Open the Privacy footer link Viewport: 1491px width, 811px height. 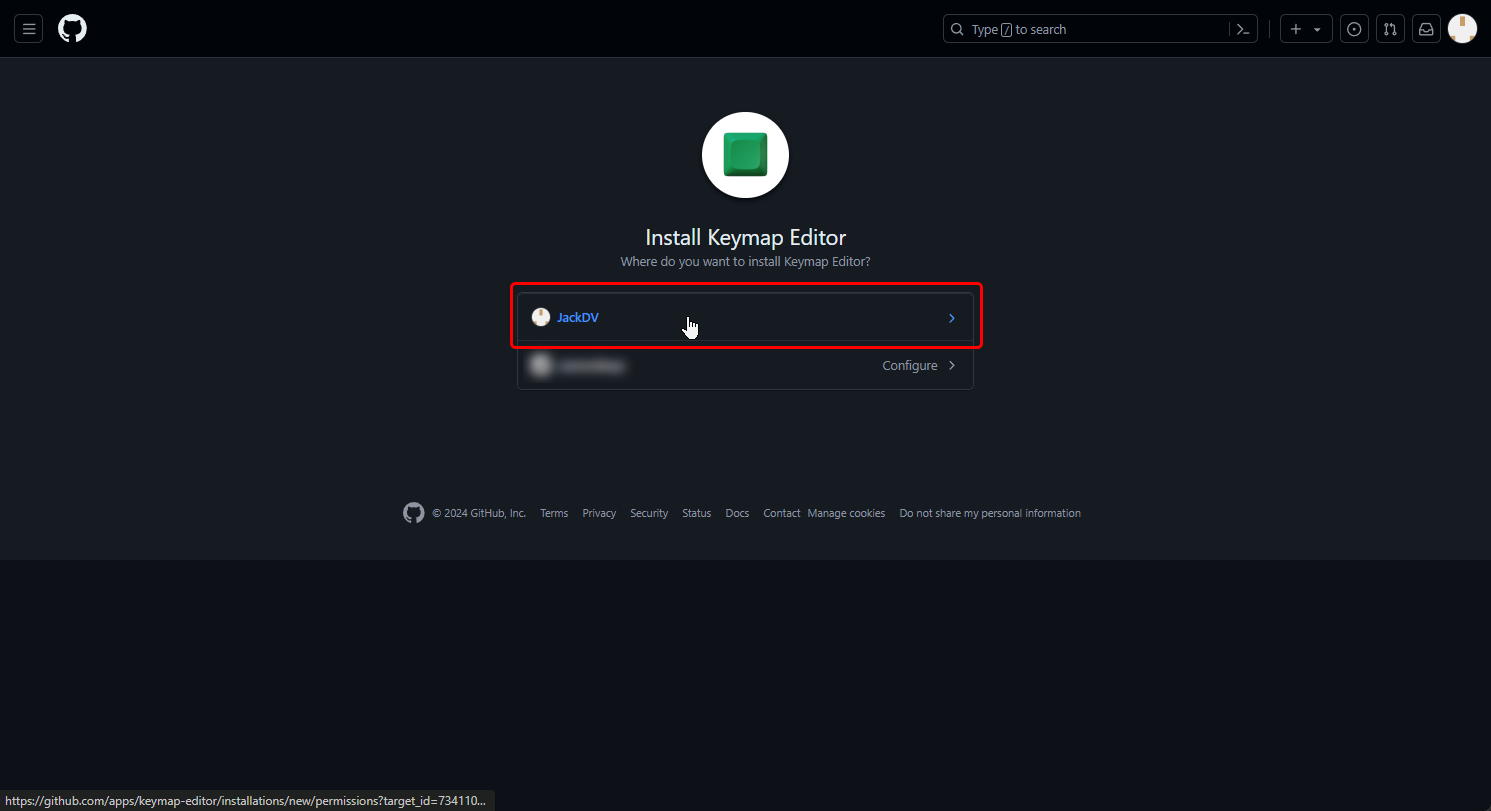599,513
